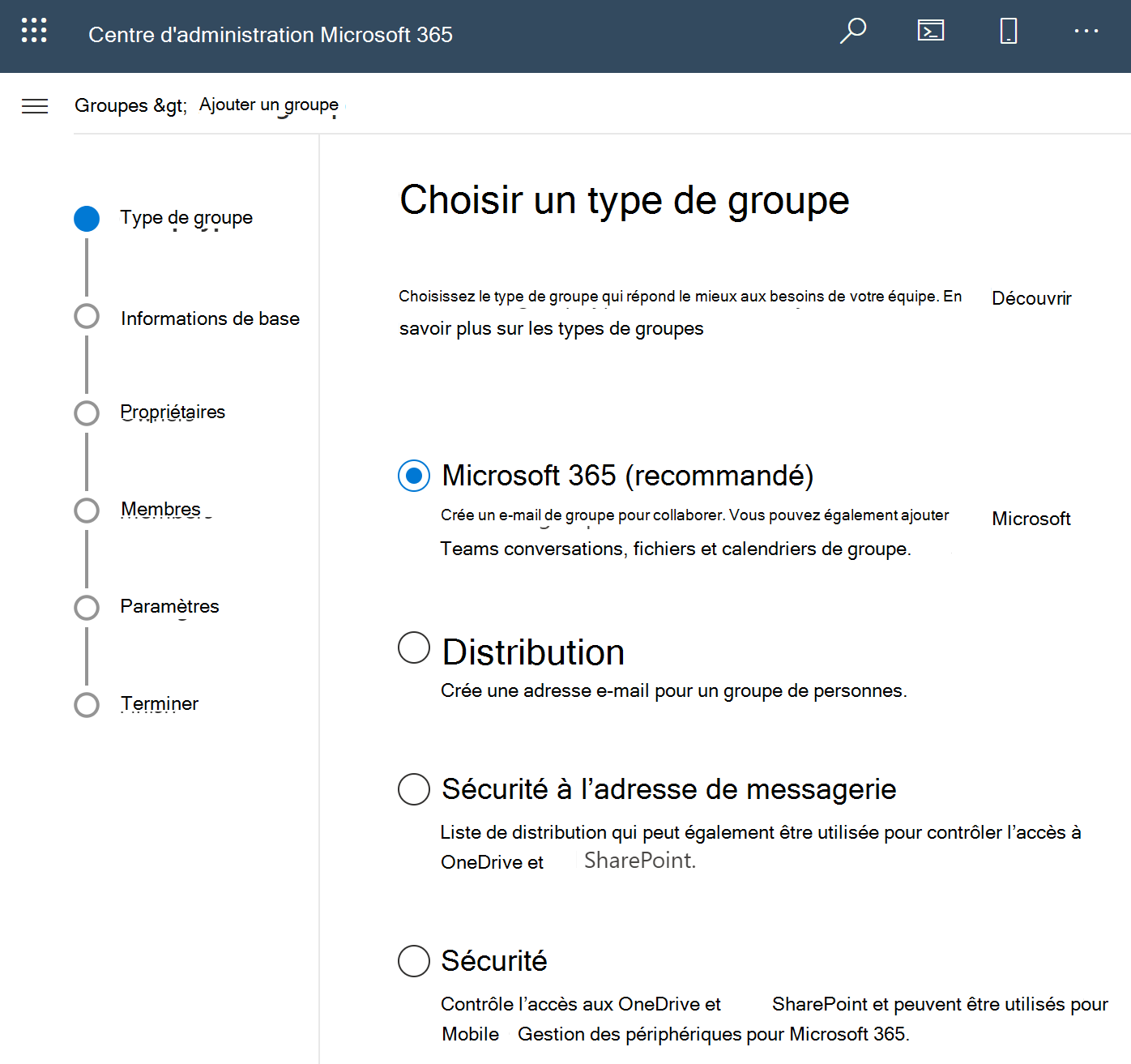Click the Centre d'administration Microsoft 365 title
1131x1064 pixels.
(x=271, y=35)
